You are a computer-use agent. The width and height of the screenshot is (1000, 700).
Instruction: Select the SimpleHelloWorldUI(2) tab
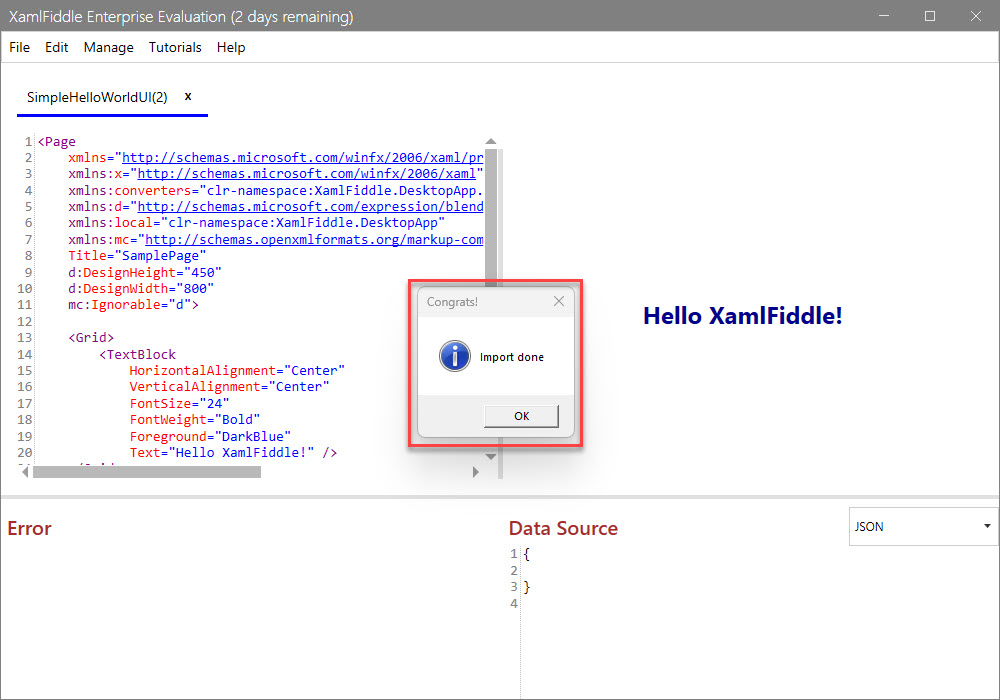97,97
